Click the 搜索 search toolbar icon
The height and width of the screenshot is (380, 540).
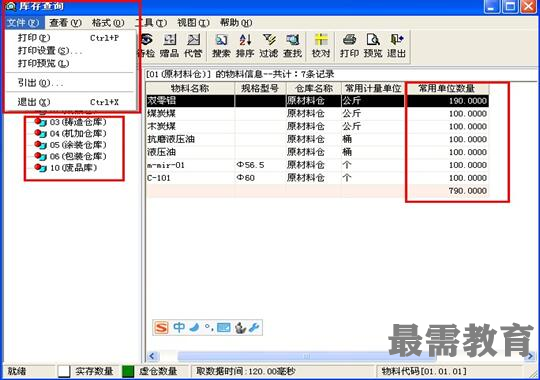tap(221, 46)
